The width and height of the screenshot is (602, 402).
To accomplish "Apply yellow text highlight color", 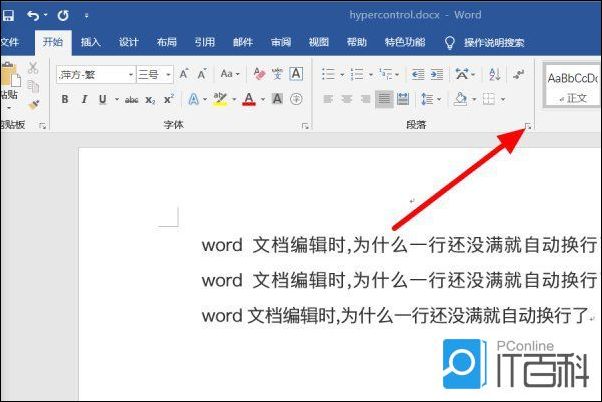I will point(220,99).
